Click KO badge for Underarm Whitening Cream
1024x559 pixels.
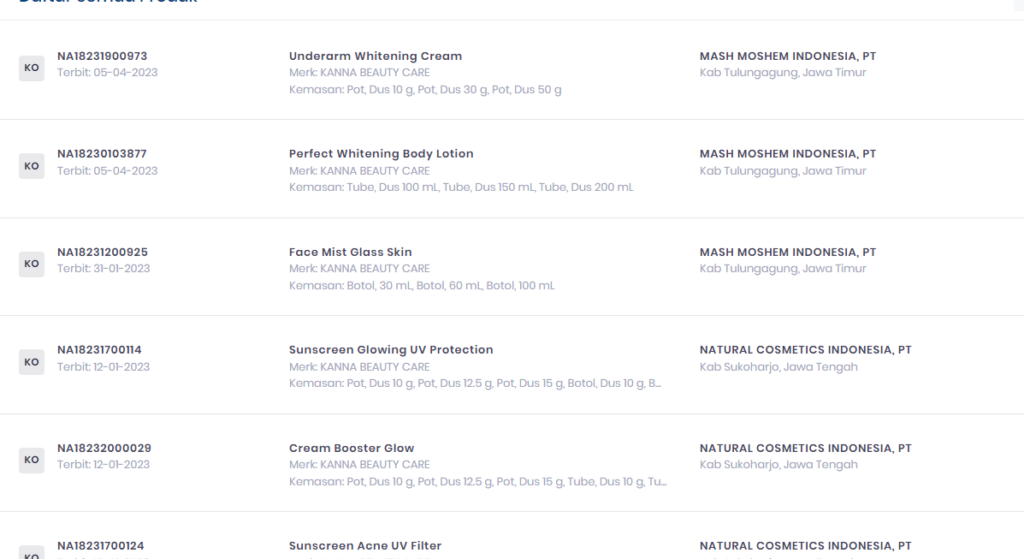[31, 68]
